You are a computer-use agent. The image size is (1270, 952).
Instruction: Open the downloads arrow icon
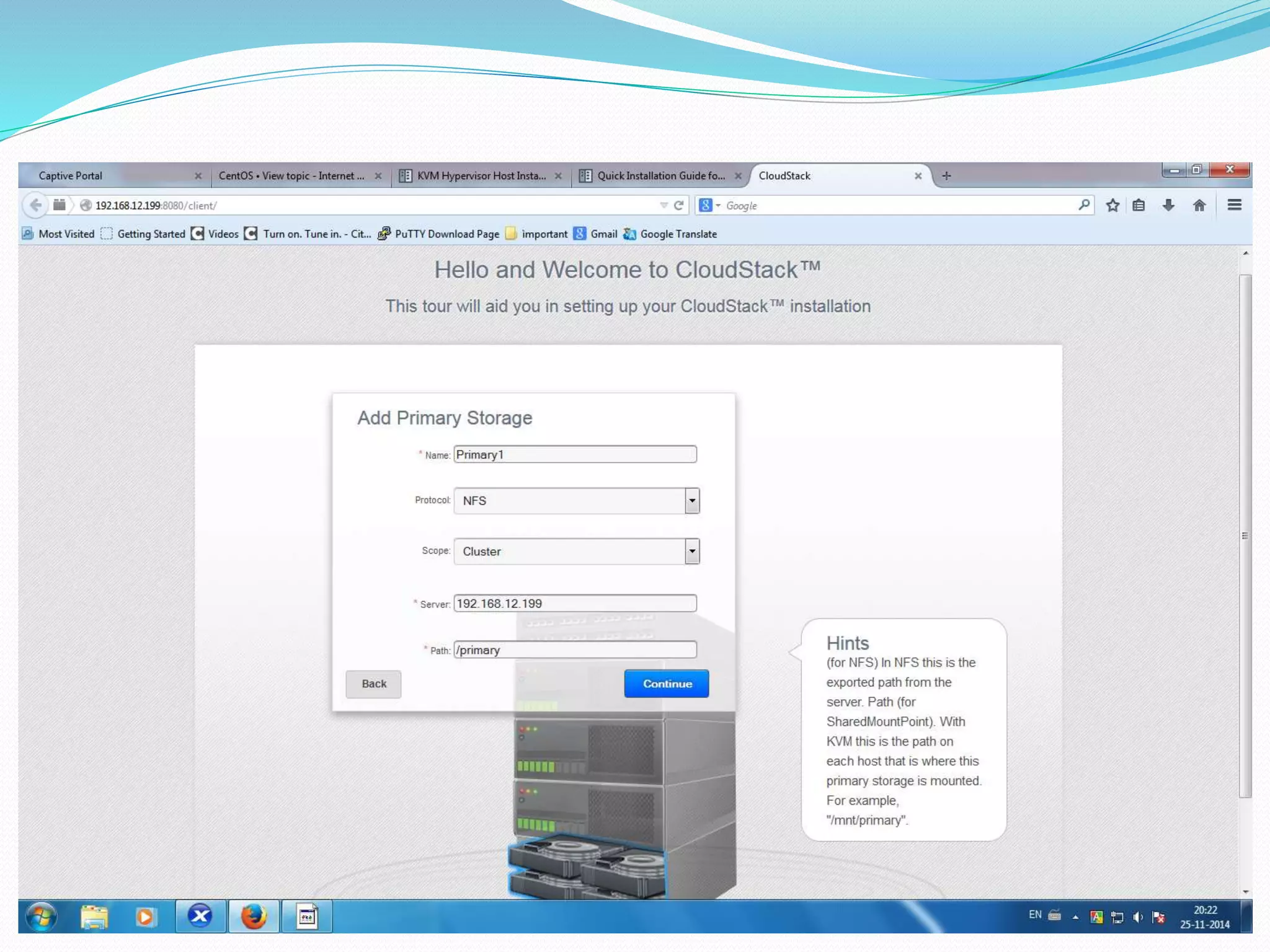[1168, 205]
